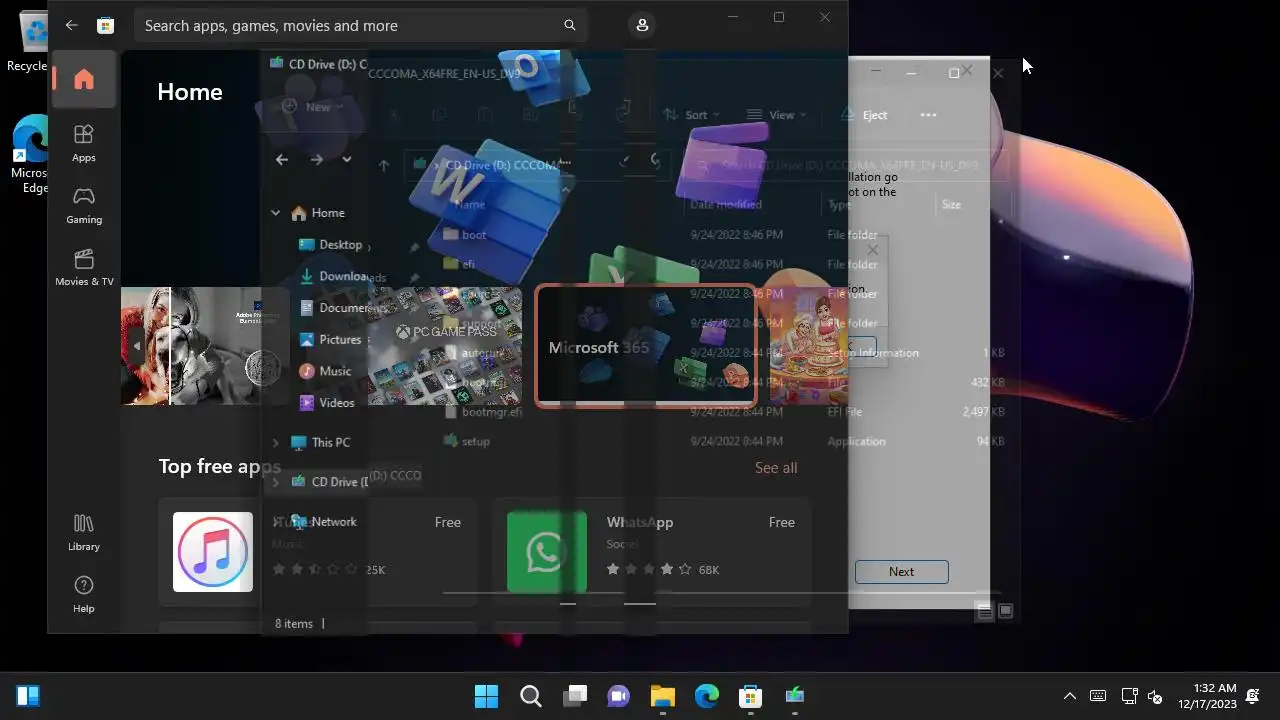The image size is (1280, 720).
Task: Expand Network chevron in navigation pane
Action: (x=275, y=522)
